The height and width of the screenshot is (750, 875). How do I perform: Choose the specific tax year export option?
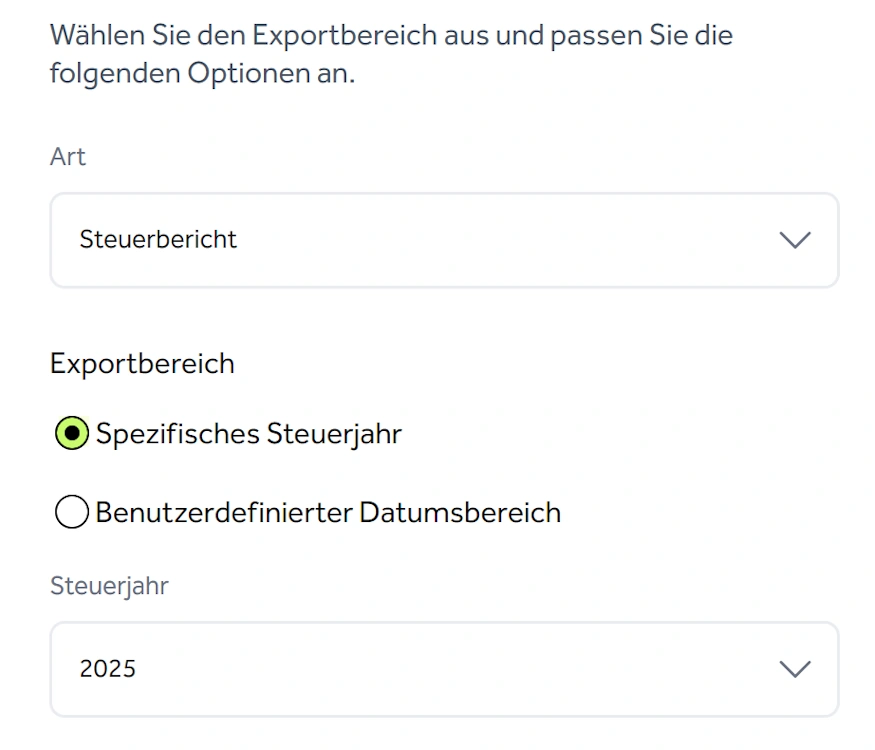click(x=72, y=433)
